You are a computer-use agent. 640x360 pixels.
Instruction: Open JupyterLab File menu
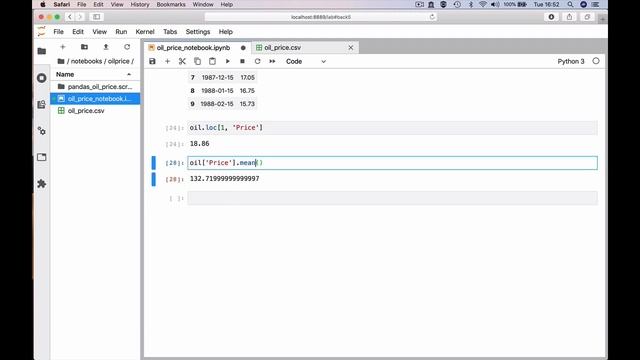58,31
